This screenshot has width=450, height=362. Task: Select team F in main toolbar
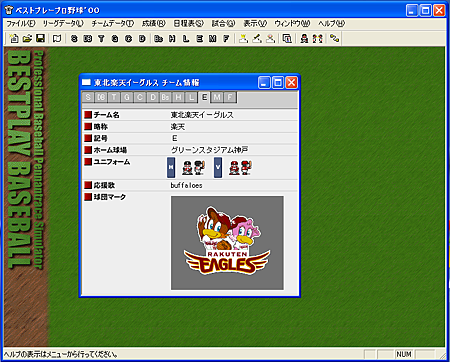point(226,39)
